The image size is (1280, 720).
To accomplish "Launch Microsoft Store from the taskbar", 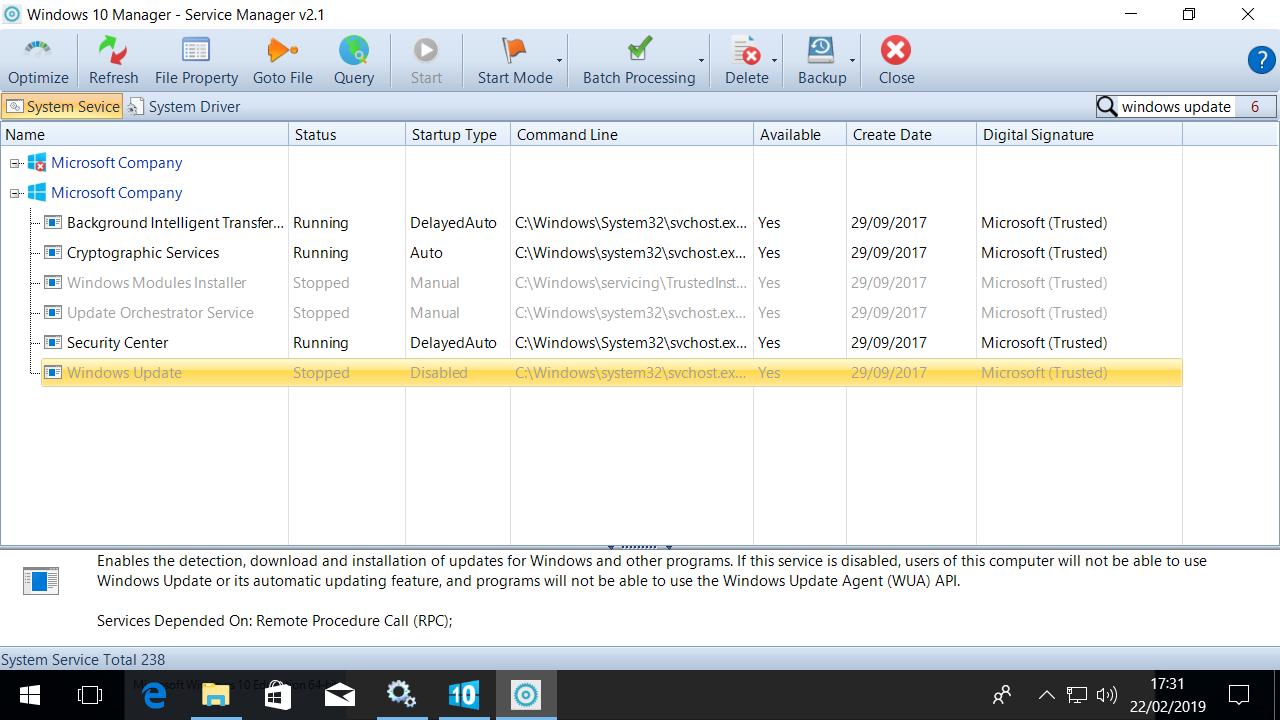I will [278, 695].
